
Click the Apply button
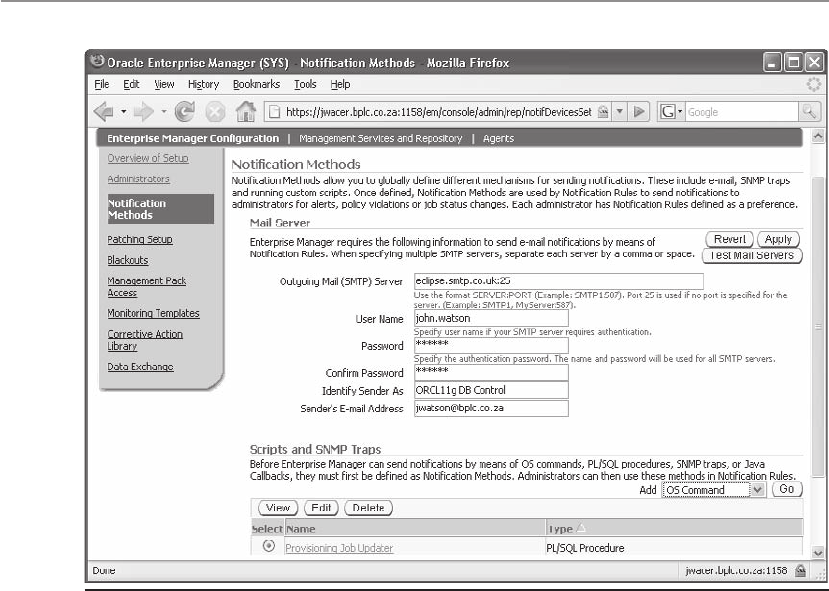pyautogui.click(x=778, y=239)
